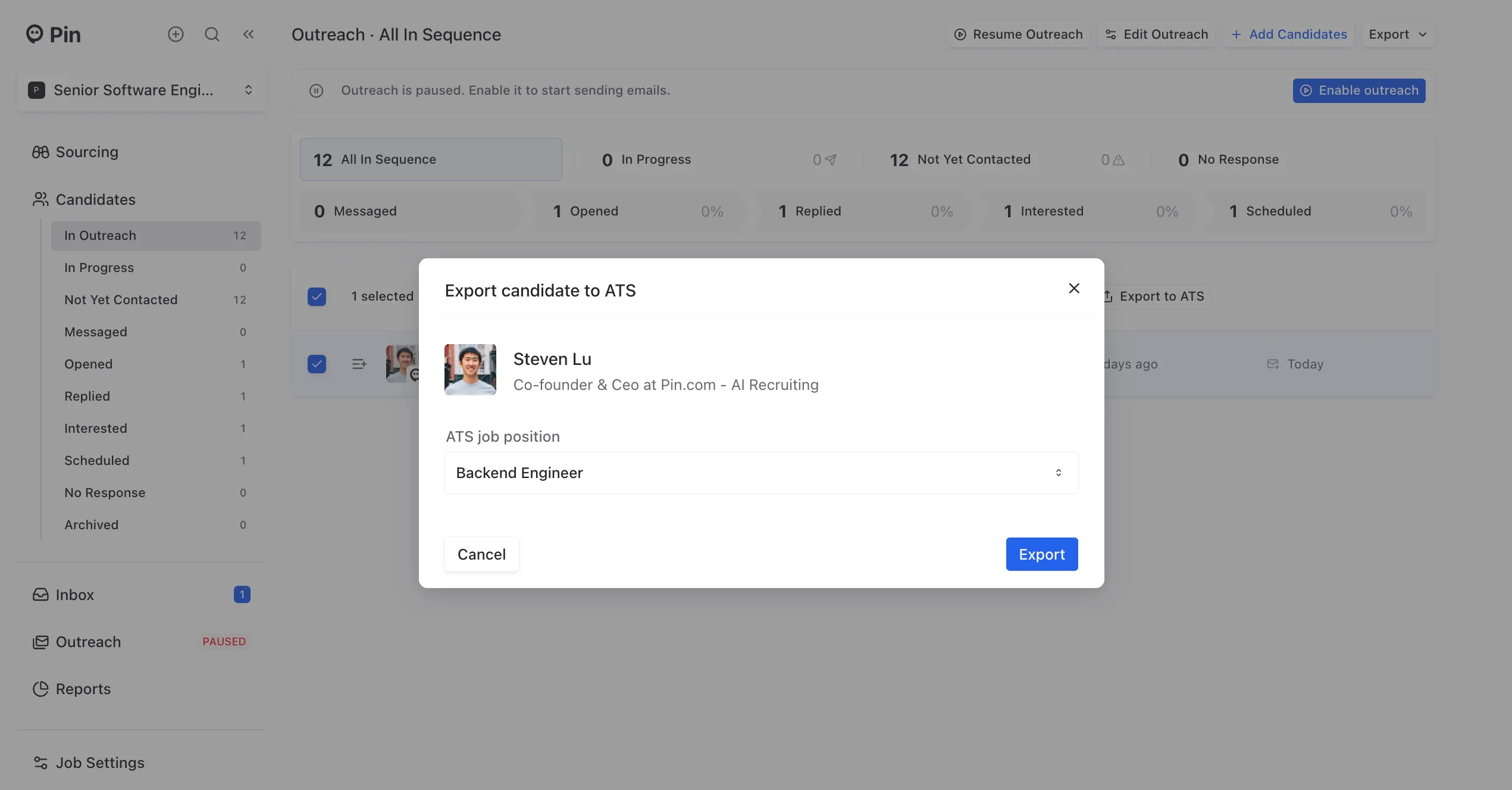Open Job Settings via the sliders icon
The height and width of the screenshot is (790, 1512).
[40, 763]
